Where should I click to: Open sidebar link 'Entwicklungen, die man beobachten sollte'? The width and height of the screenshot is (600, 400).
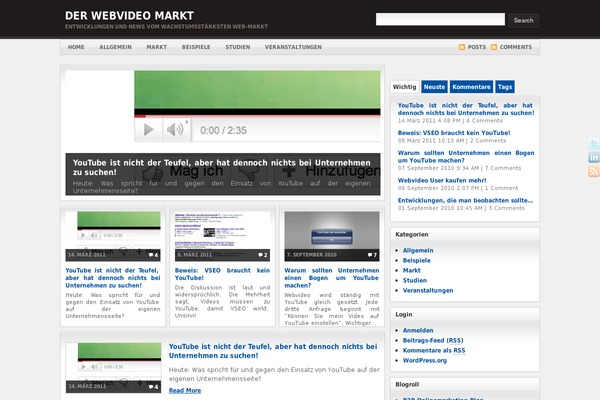(465, 200)
